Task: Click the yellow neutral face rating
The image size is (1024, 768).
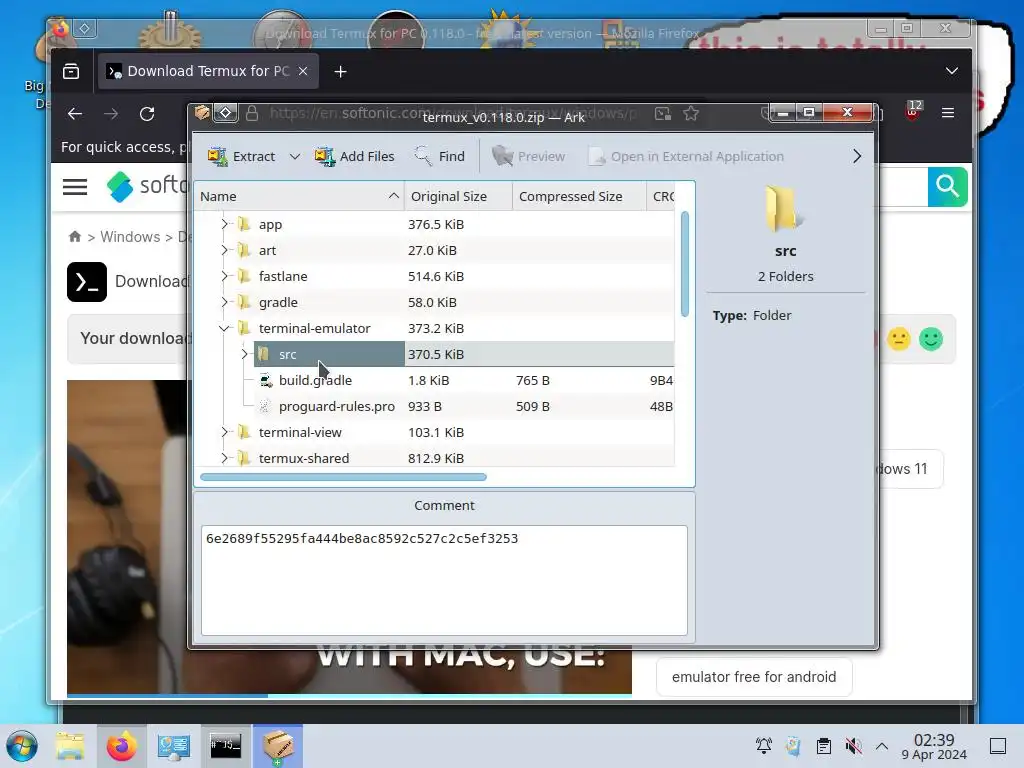Action: pos(899,339)
